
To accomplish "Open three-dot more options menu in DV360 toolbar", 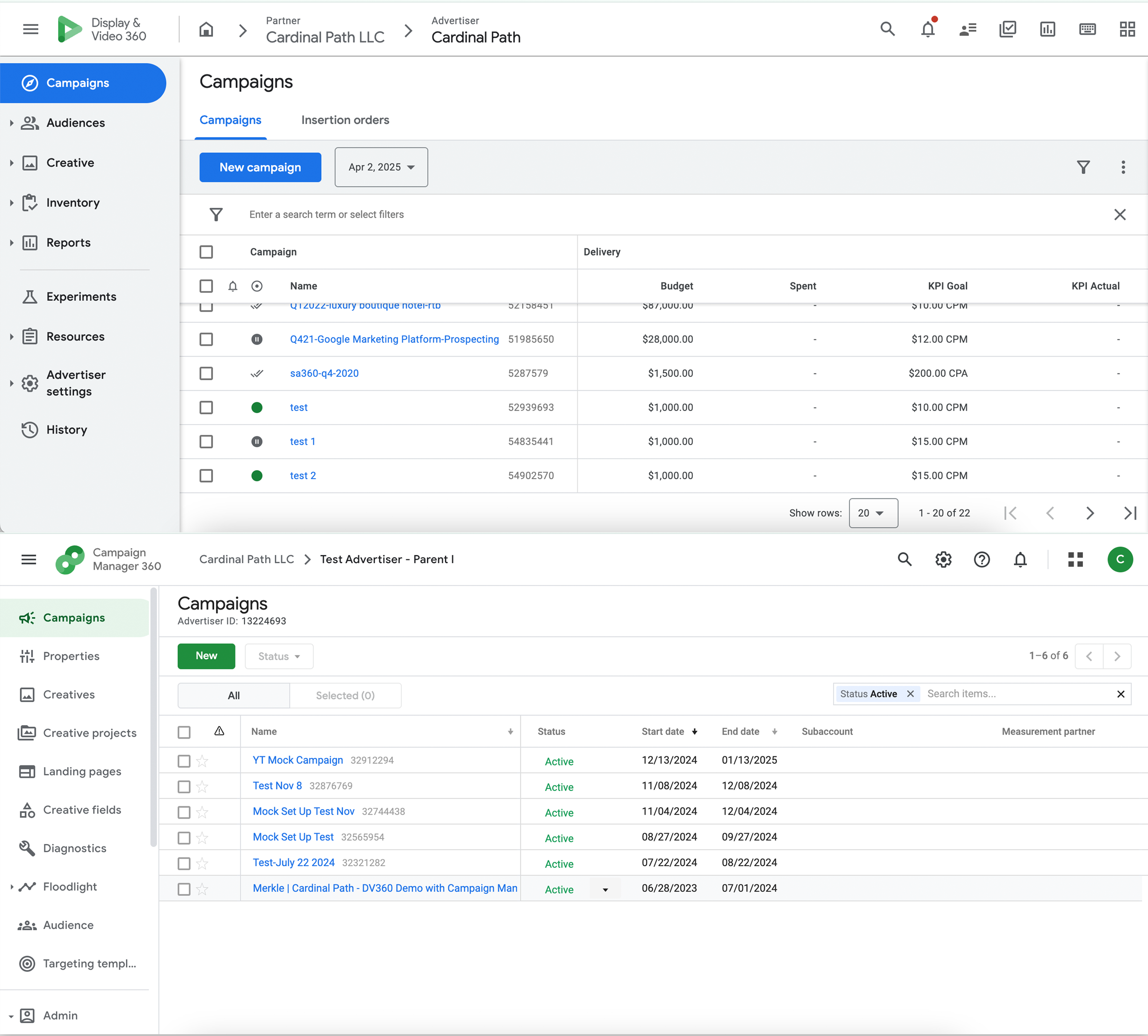I will [x=1122, y=167].
